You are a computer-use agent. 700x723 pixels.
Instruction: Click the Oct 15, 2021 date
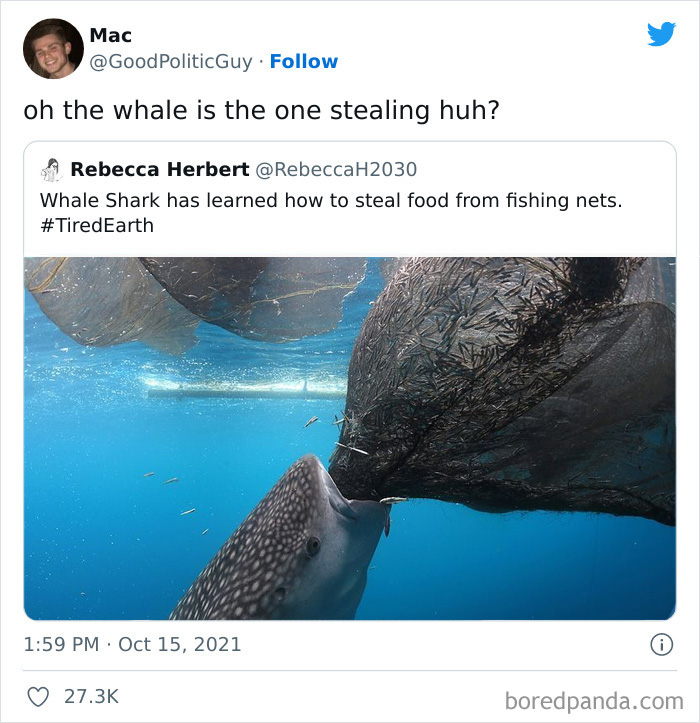pyautogui.click(x=180, y=644)
